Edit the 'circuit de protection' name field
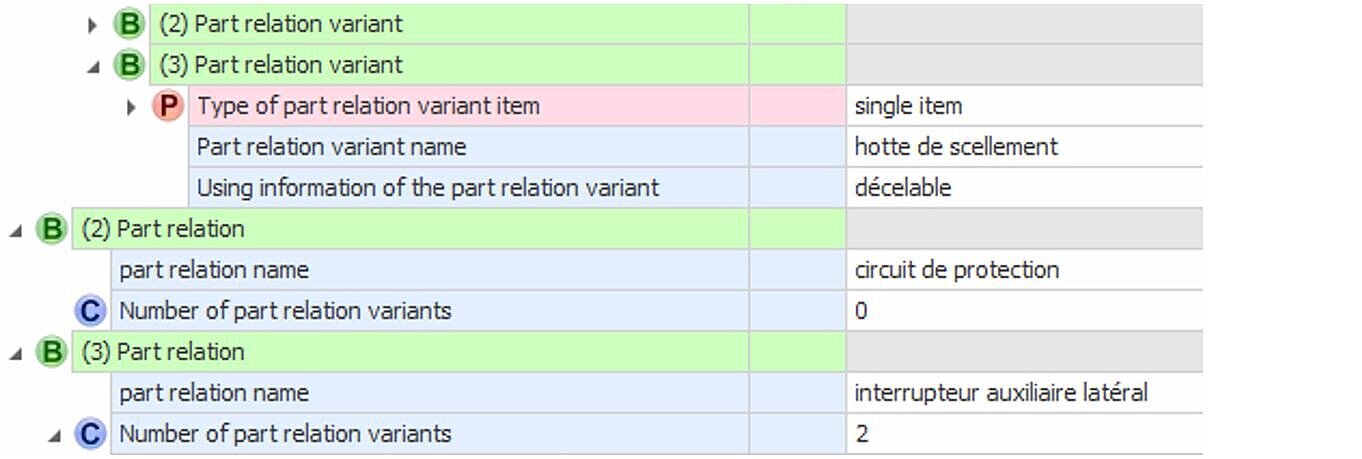1362x459 pixels. pyautogui.click(x=1024, y=270)
